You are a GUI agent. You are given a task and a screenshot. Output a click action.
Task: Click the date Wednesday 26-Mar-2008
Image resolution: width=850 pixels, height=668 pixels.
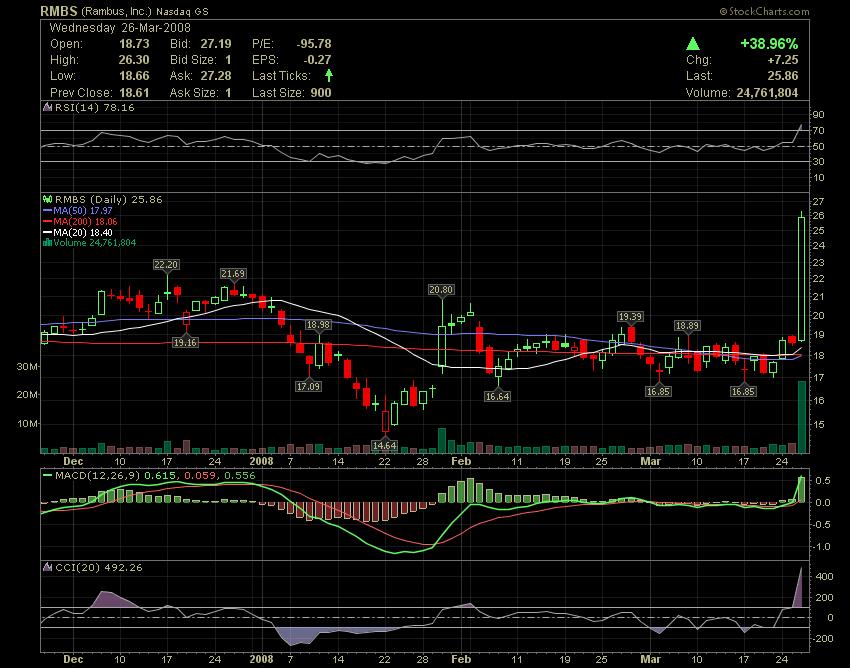(120, 28)
